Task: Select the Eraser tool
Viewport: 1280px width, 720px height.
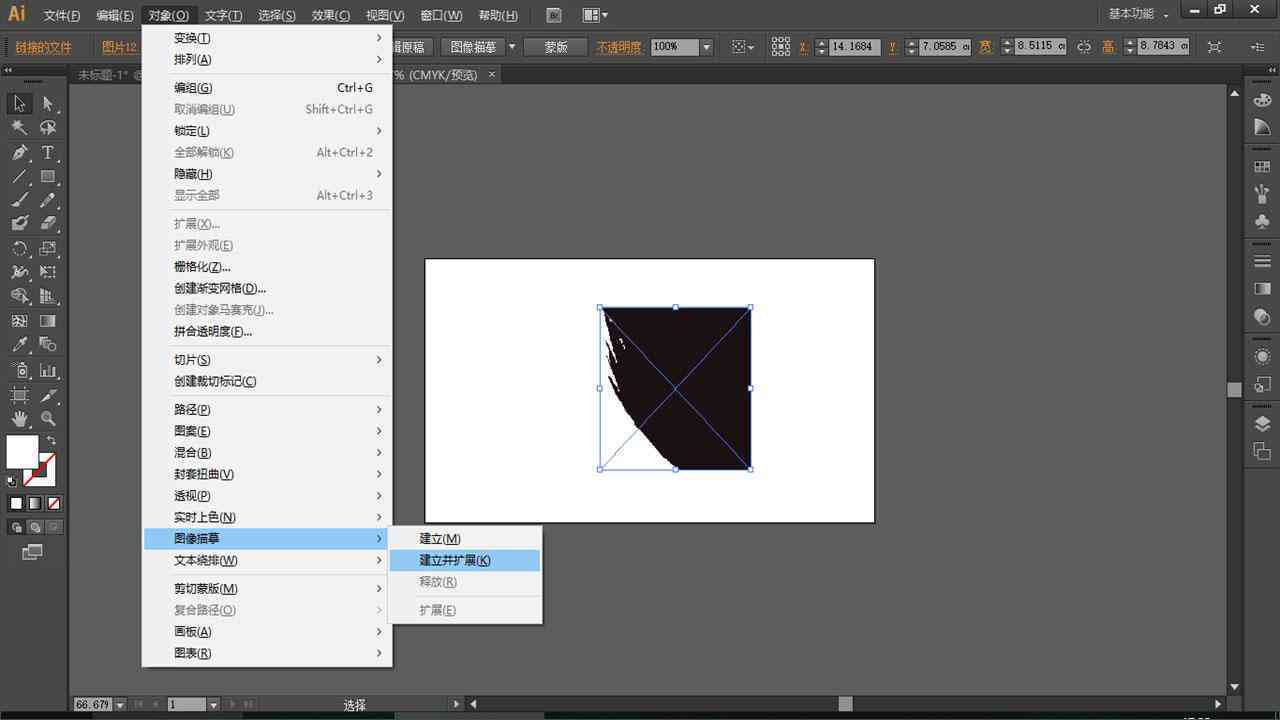Action: 47,224
